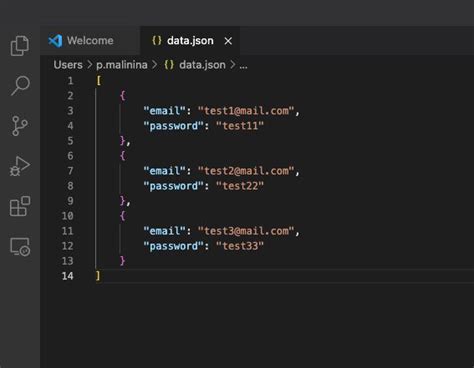Click the opening brace on line 2

click(x=123, y=96)
